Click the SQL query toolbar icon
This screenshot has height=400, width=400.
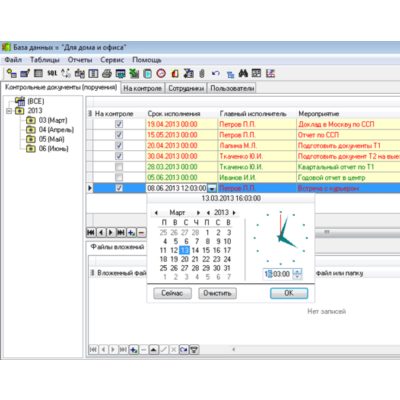pos(52,73)
